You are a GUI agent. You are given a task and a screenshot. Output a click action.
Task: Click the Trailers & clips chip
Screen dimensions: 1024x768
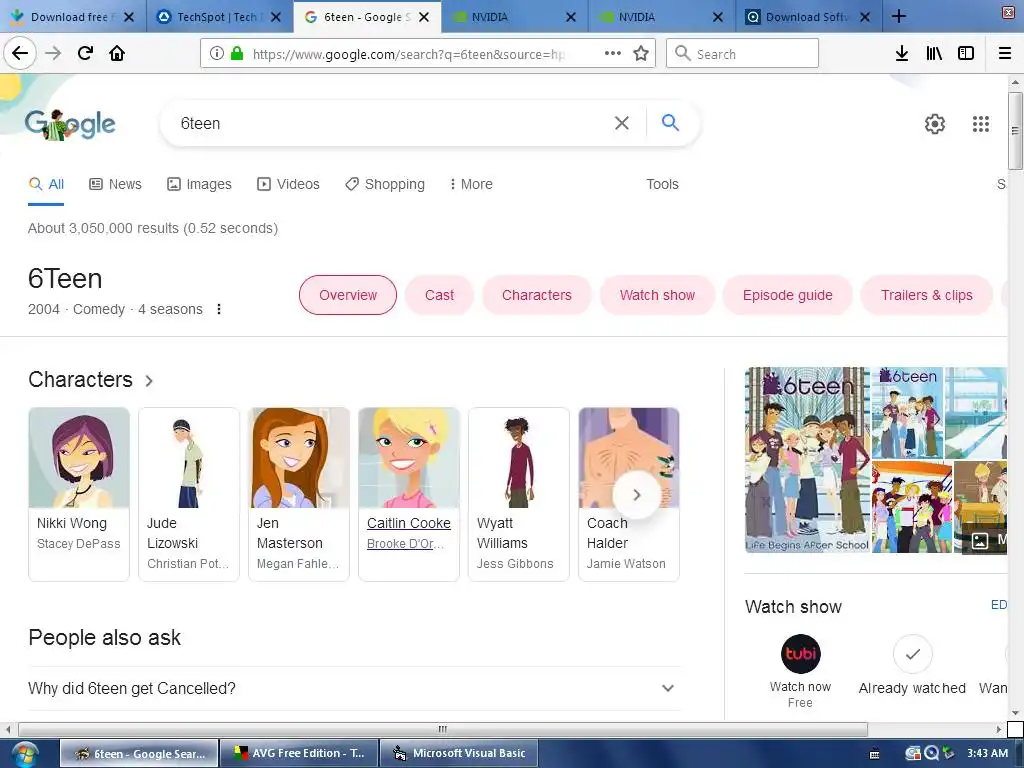click(x=927, y=295)
